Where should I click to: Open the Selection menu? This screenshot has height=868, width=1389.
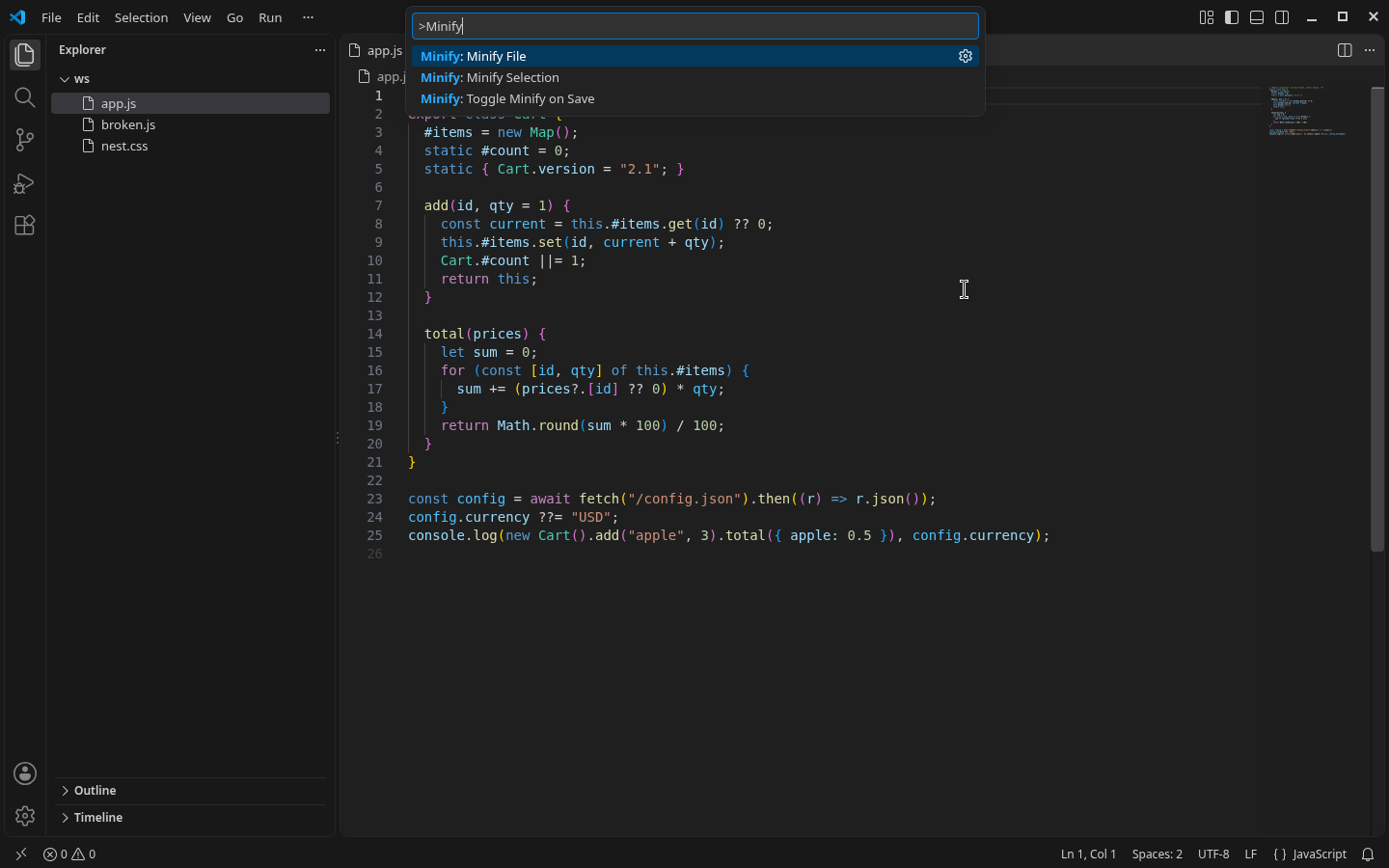[x=141, y=17]
